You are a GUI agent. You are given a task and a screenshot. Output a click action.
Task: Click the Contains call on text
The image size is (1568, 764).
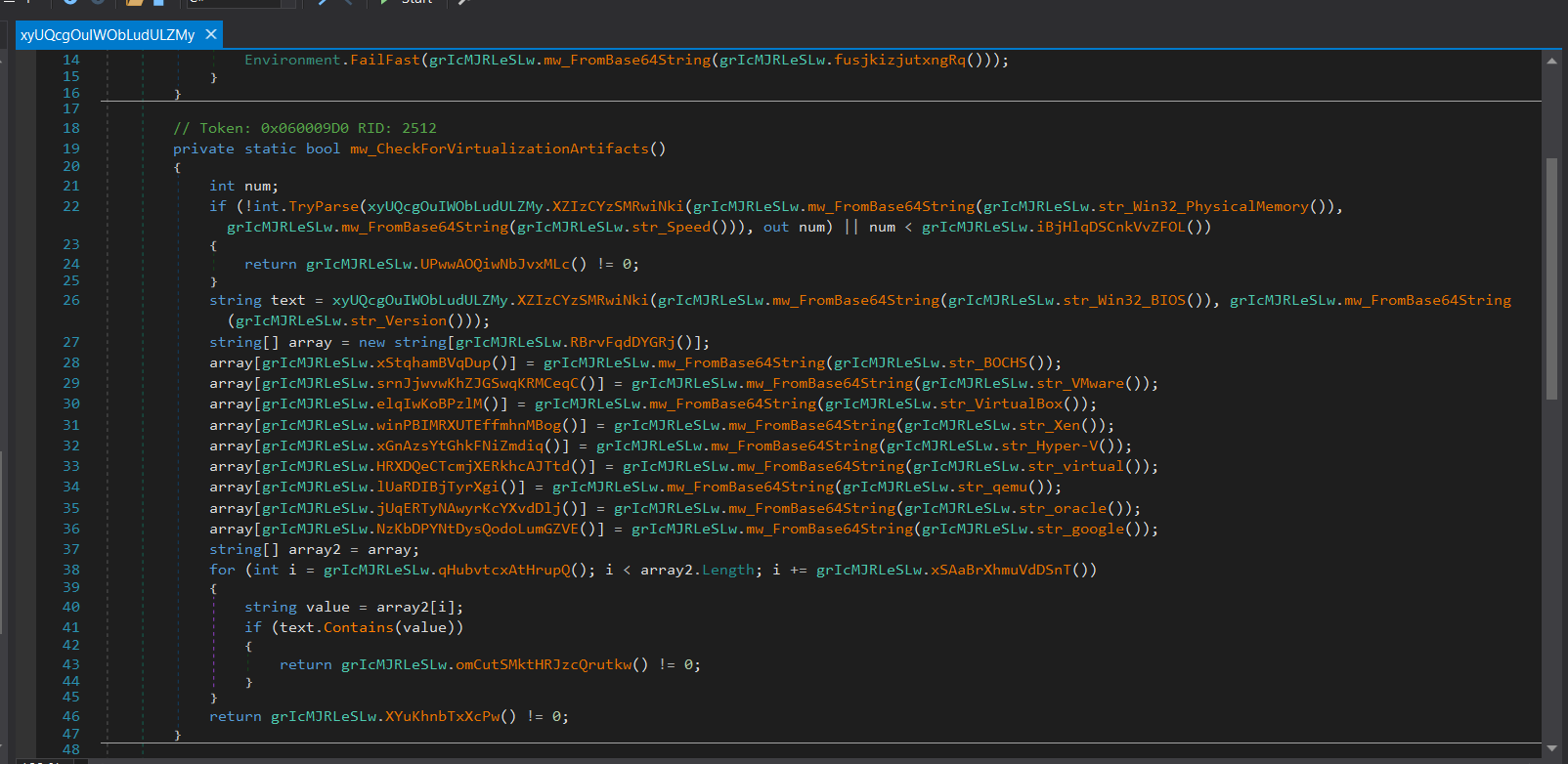click(358, 627)
